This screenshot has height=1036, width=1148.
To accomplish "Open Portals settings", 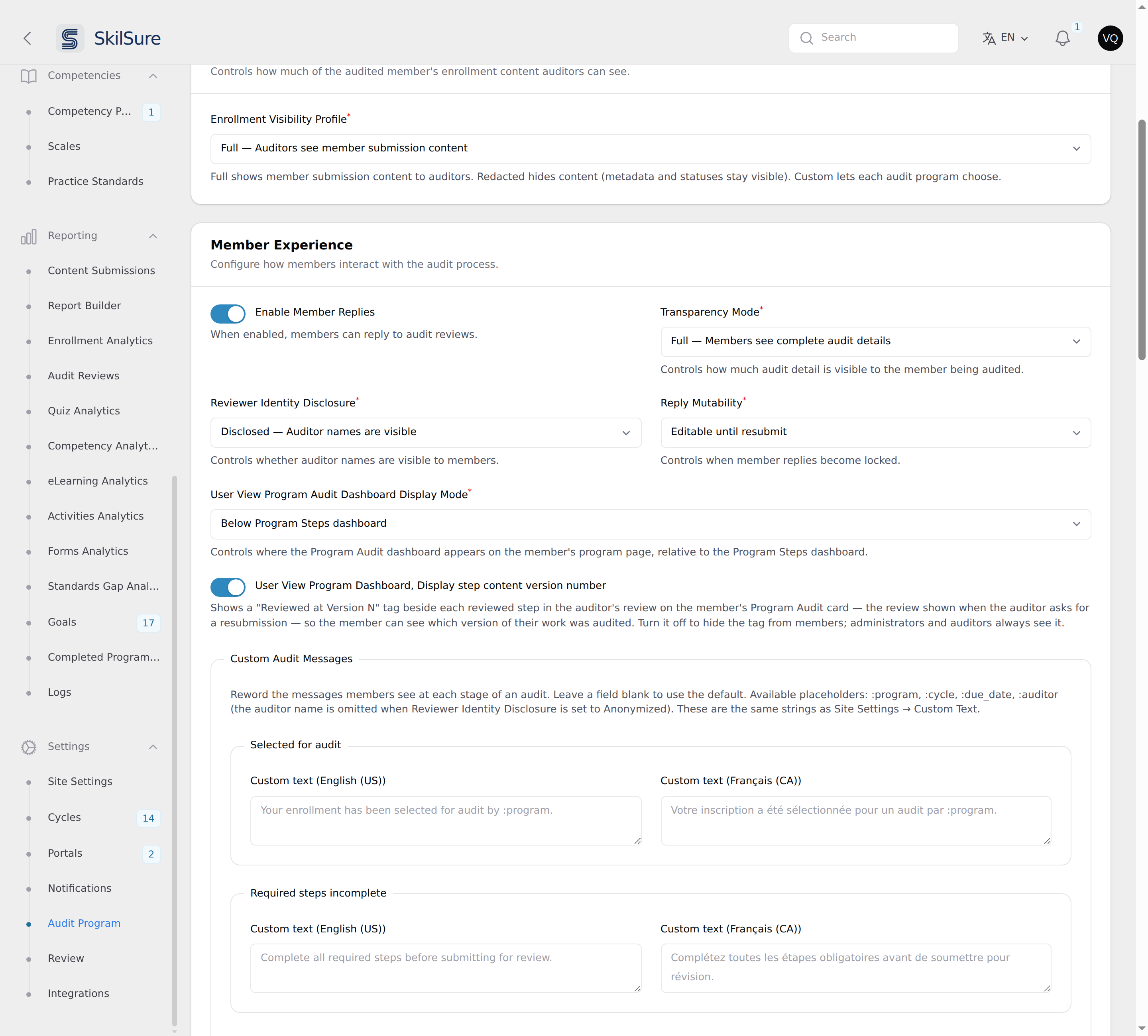I will click(x=65, y=853).
